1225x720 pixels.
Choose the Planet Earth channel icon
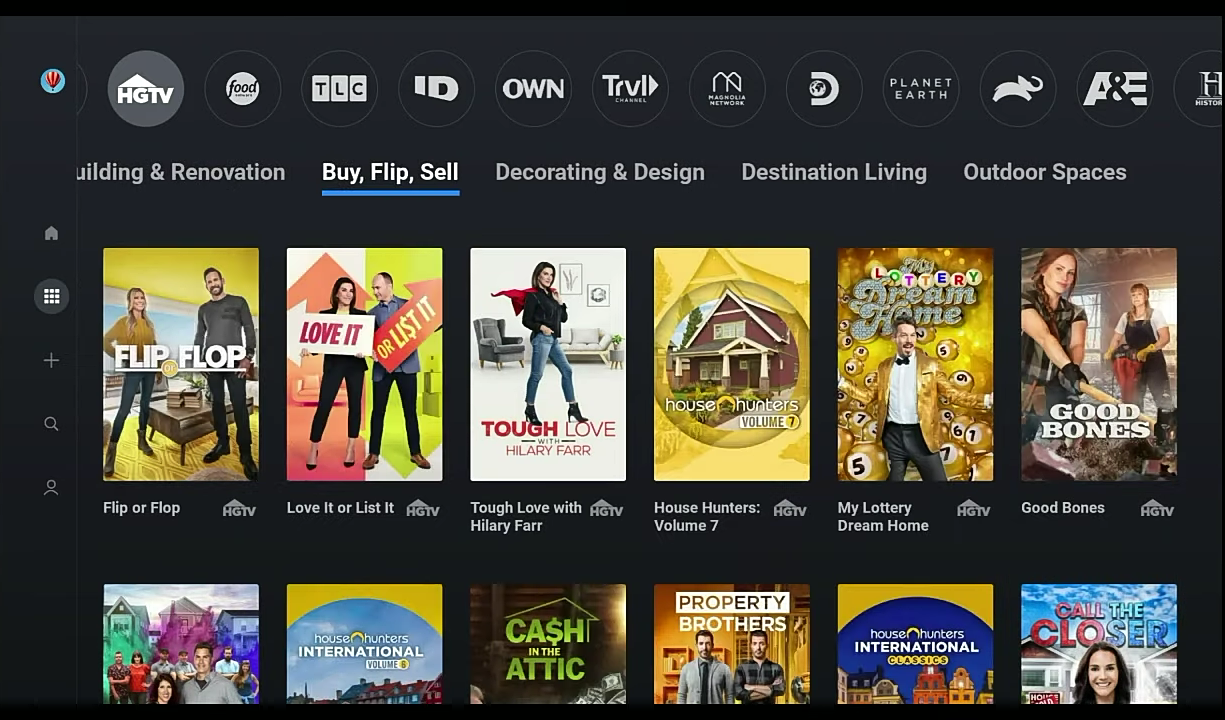921,89
